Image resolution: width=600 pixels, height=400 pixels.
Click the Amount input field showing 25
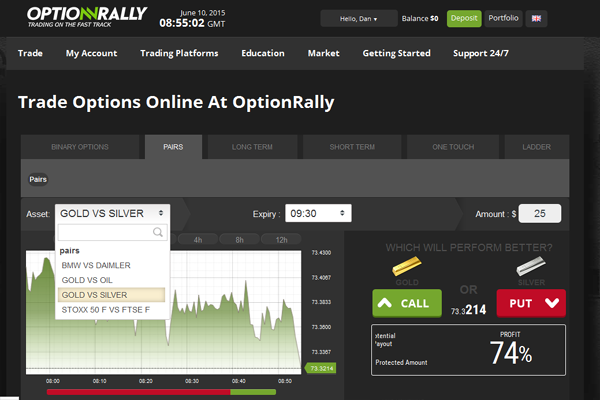540,213
